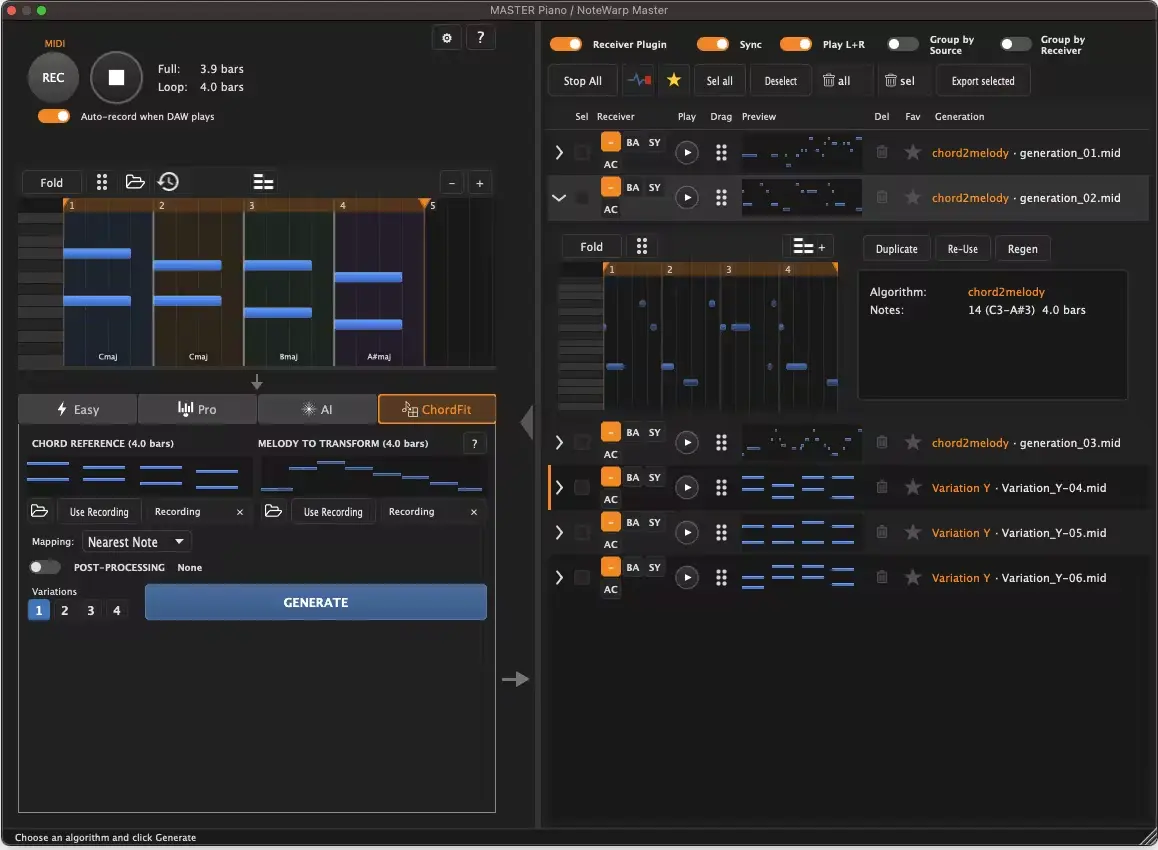
Task: Click the GENERATE button
Action: pos(315,603)
